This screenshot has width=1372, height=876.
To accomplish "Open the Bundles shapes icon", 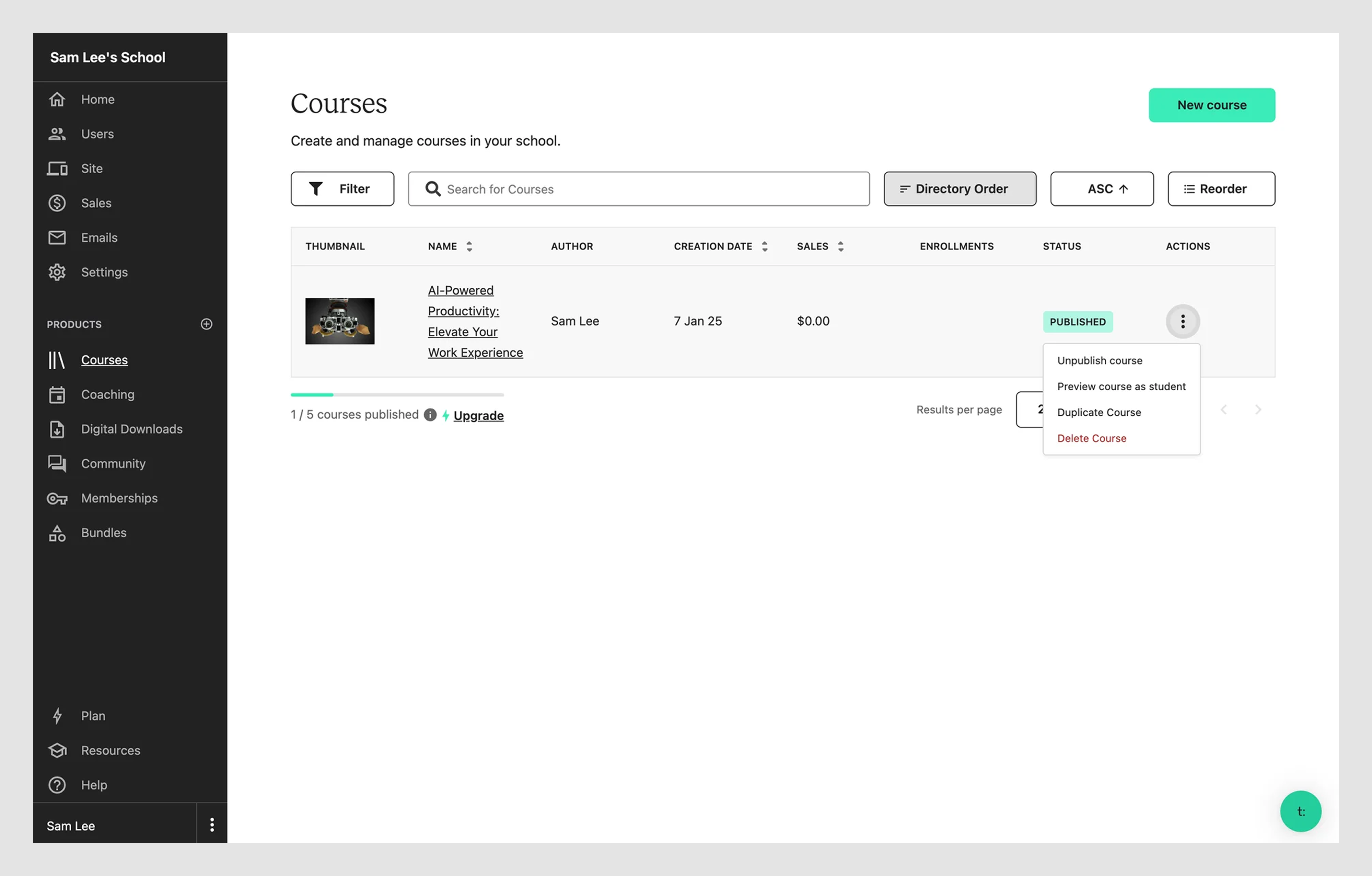I will tap(57, 533).
